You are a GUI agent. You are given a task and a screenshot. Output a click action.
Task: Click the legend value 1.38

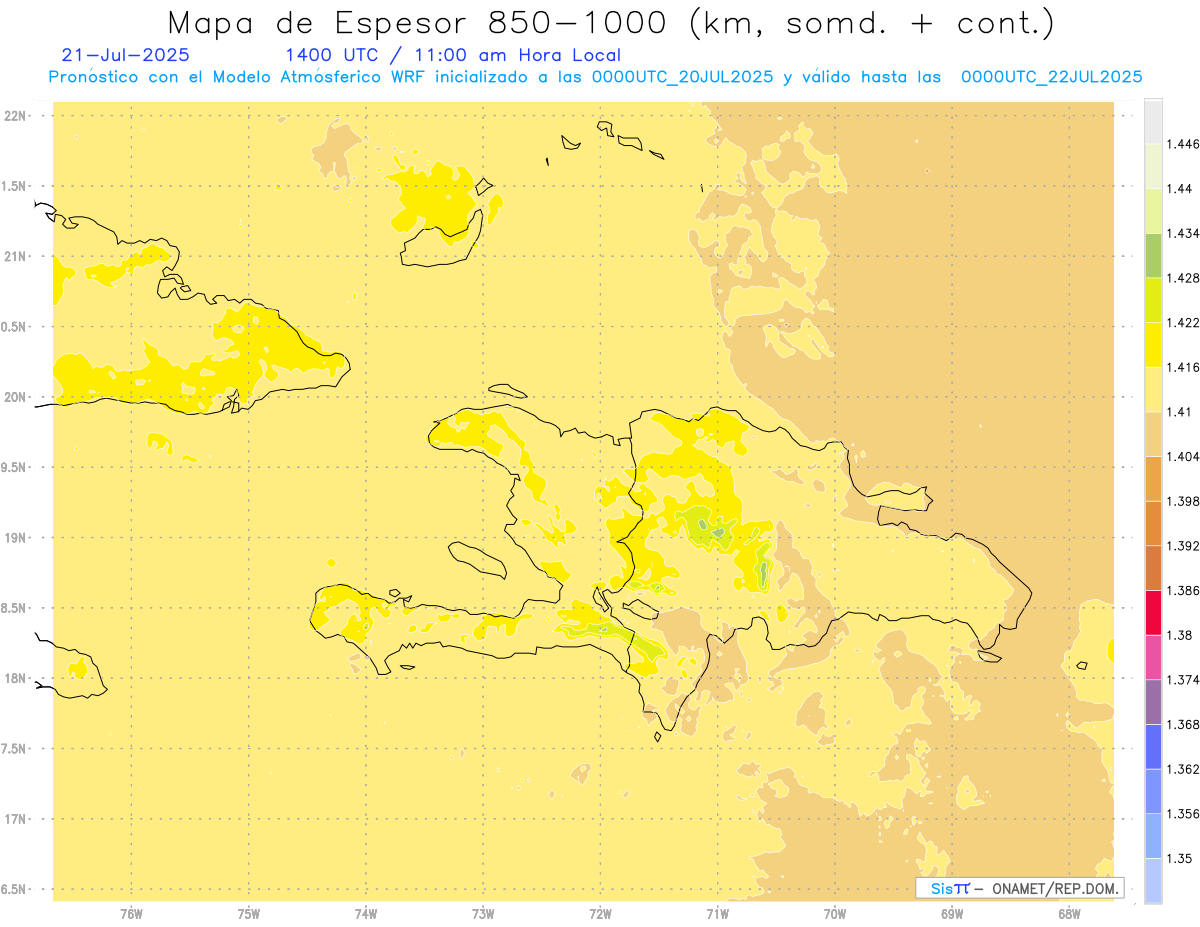click(1180, 635)
